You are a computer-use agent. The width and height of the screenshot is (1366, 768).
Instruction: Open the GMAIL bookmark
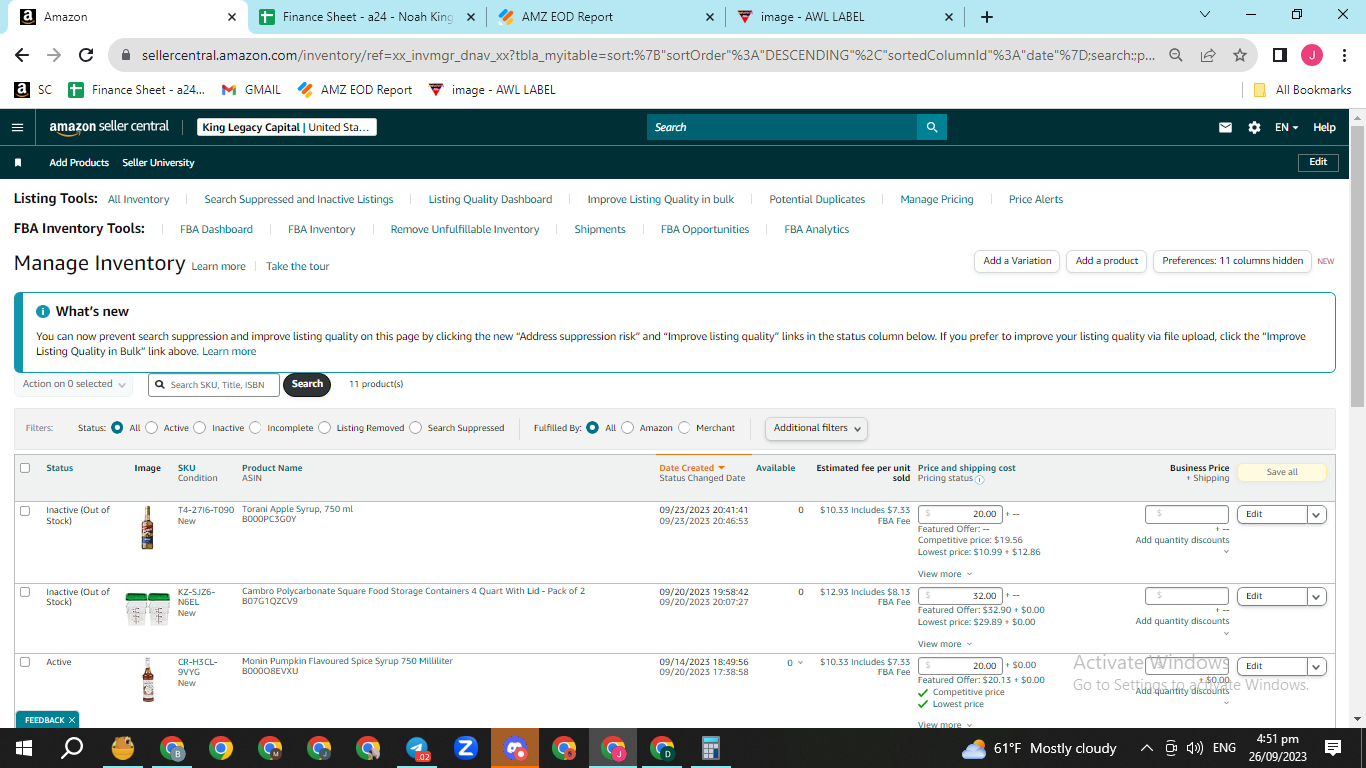coord(251,90)
